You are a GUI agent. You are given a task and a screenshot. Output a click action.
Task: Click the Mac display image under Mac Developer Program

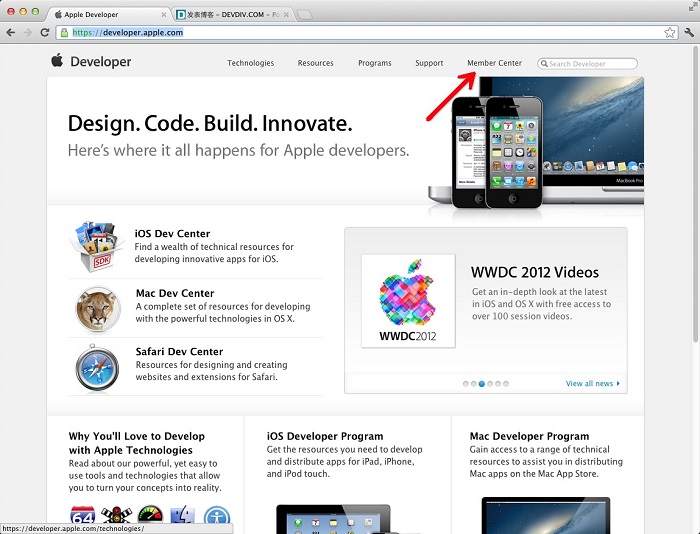coord(546,515)
